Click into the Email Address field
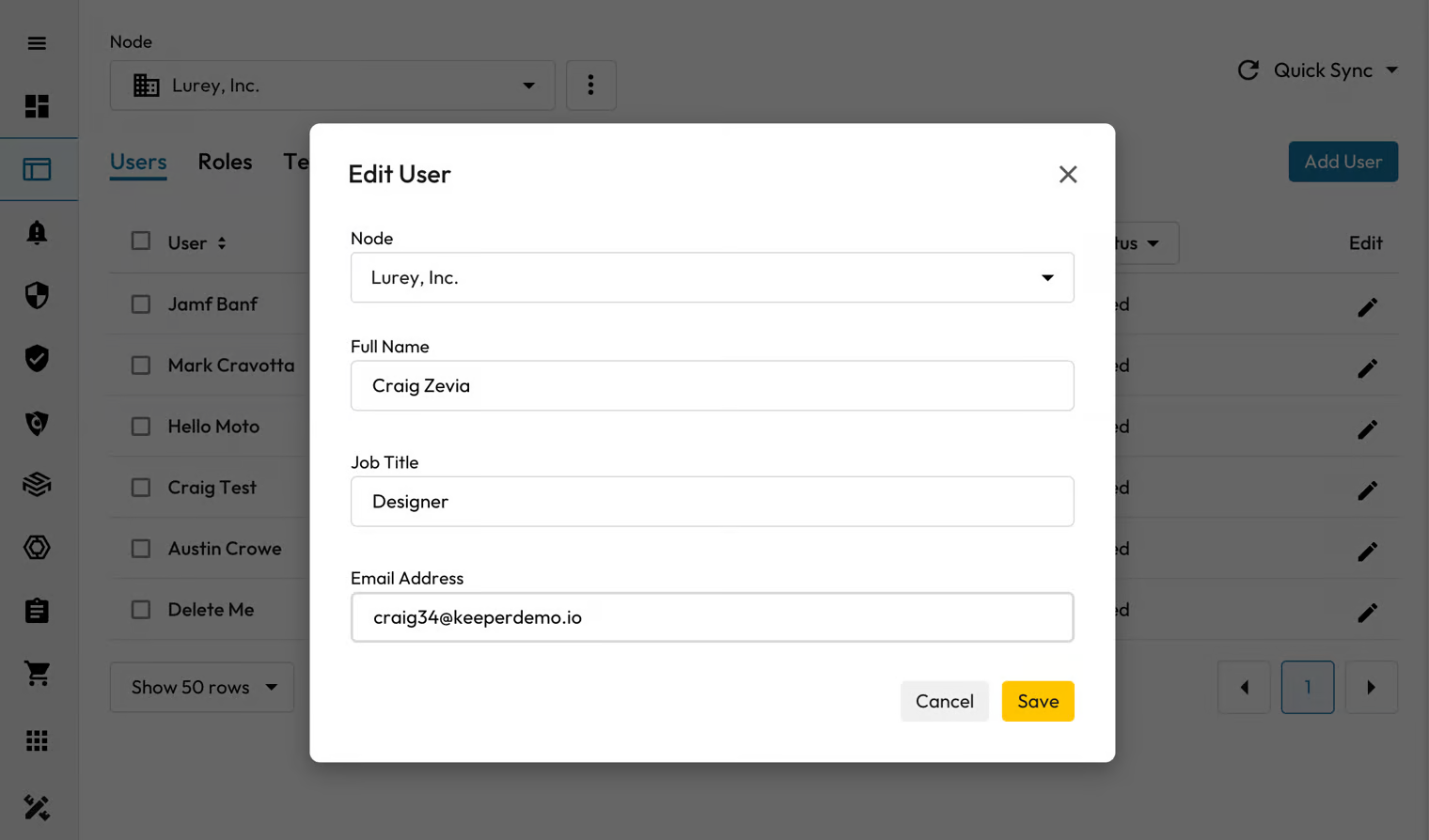The height and width of the screenshot is (840, 1429). (x=712, y=617)
